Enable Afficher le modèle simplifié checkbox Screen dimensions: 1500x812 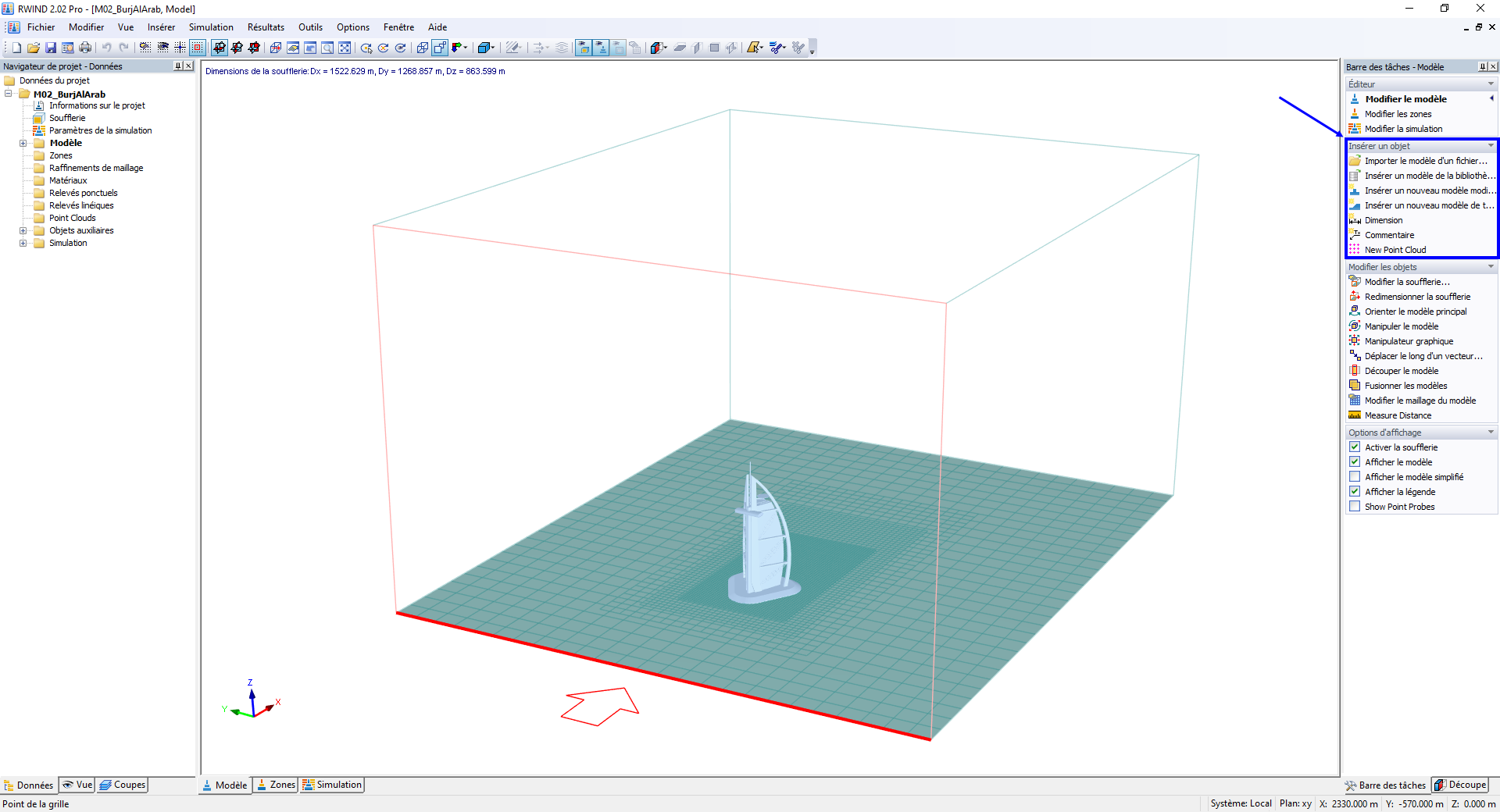point(1355,477)
